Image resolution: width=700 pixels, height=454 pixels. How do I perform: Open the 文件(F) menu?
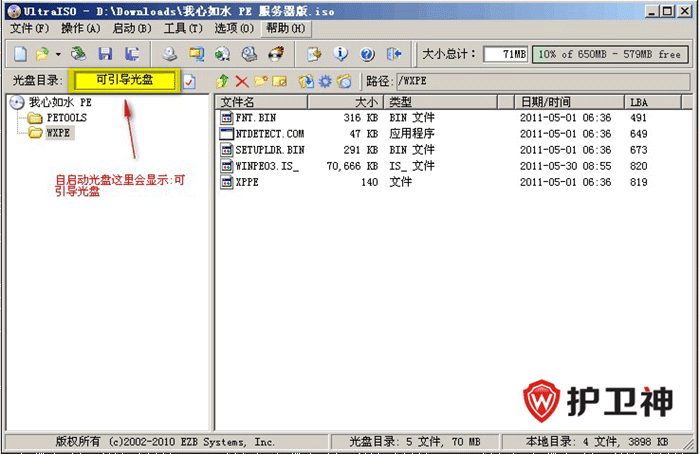(x=29, y=29)
